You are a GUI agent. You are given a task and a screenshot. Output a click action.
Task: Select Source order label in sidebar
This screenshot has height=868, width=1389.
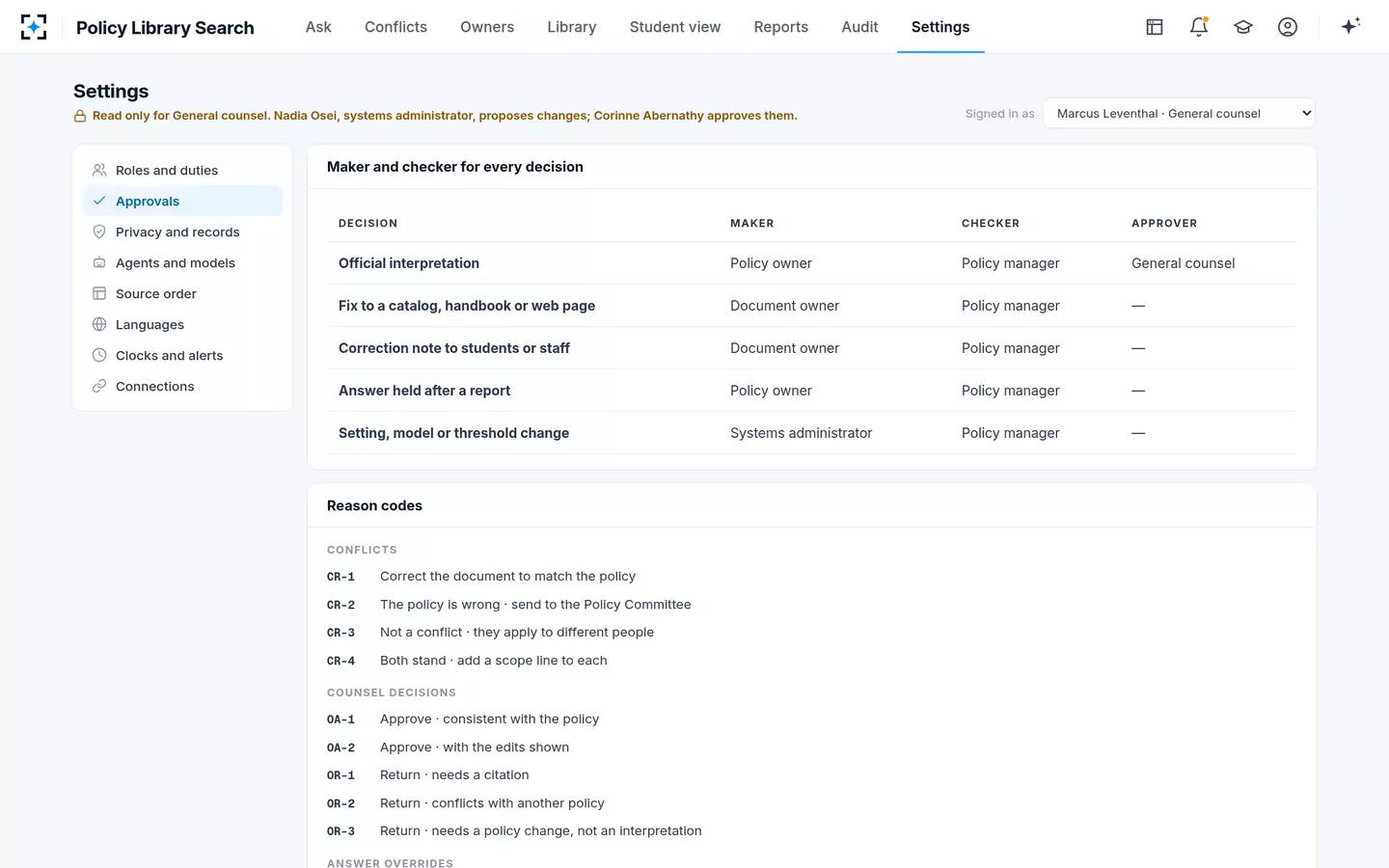[x=156, y=293]
